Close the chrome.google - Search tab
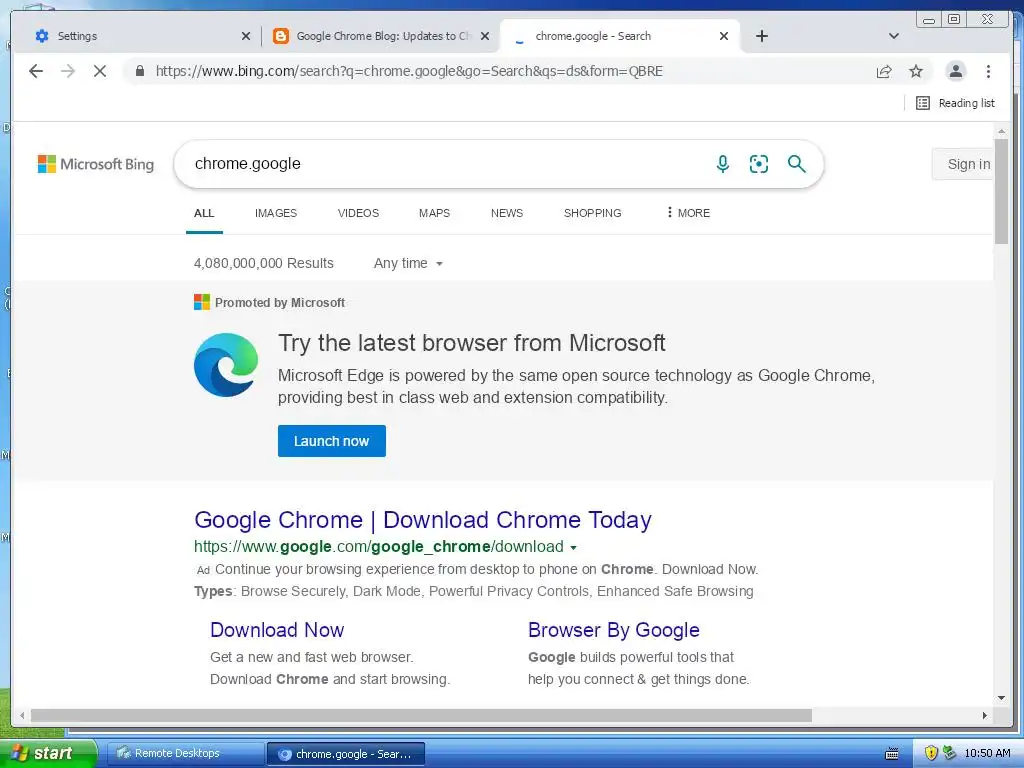This screenshot has width=1024, height=768. click(724, 36)
